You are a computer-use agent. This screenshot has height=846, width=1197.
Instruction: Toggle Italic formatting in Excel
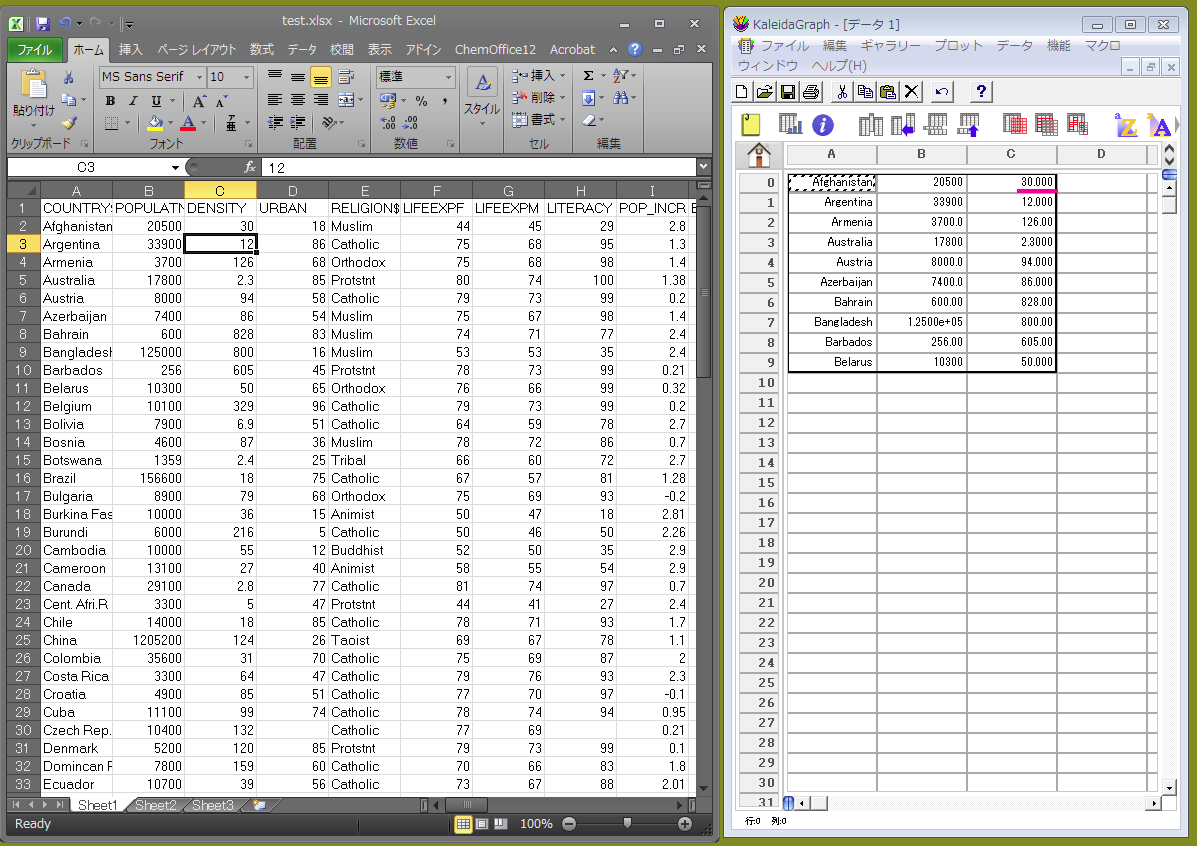point(133,101)
